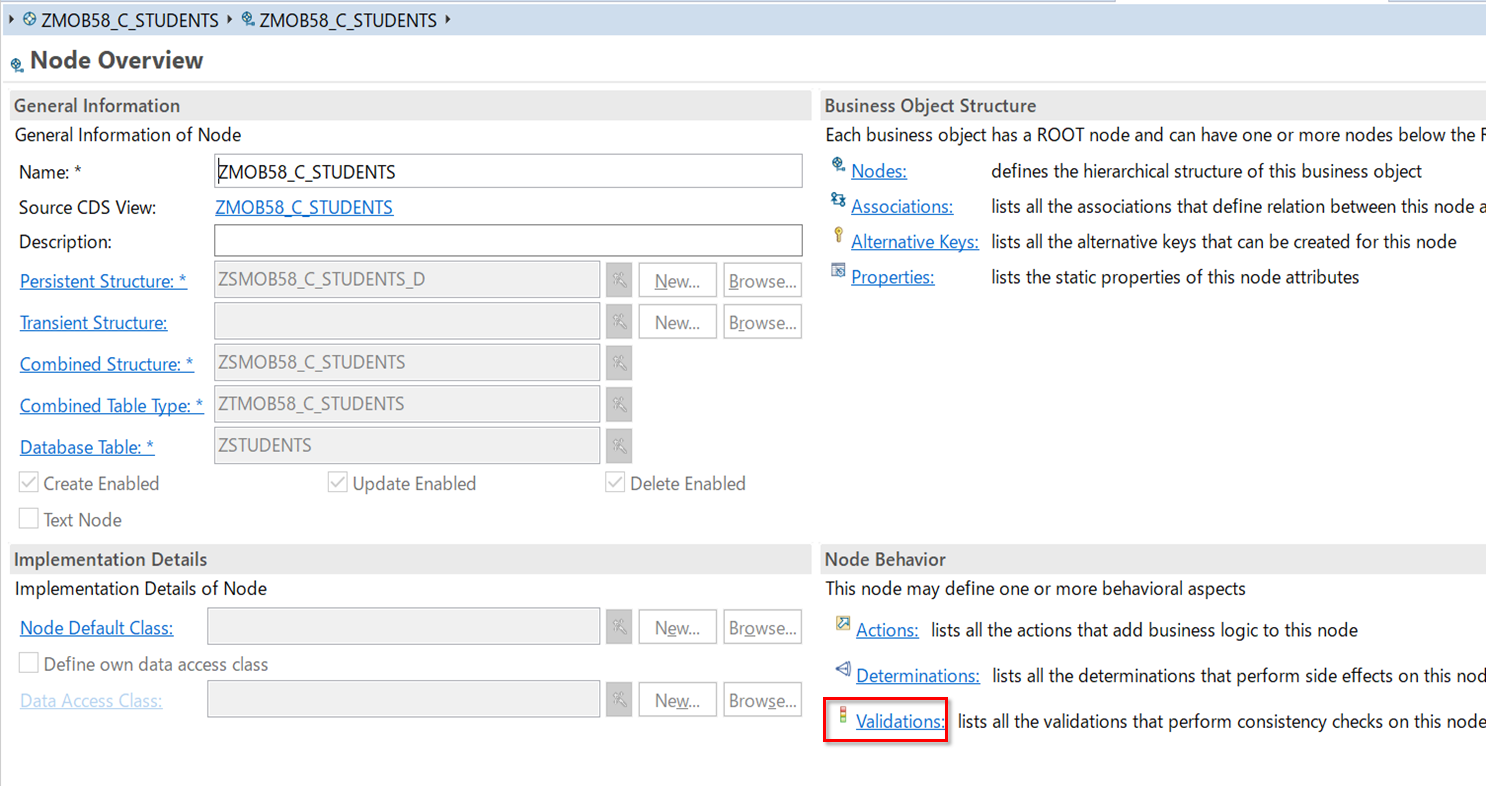Viewport: 1486px width, 786px height.
Task: Click the Description input field
Action: 508,240
